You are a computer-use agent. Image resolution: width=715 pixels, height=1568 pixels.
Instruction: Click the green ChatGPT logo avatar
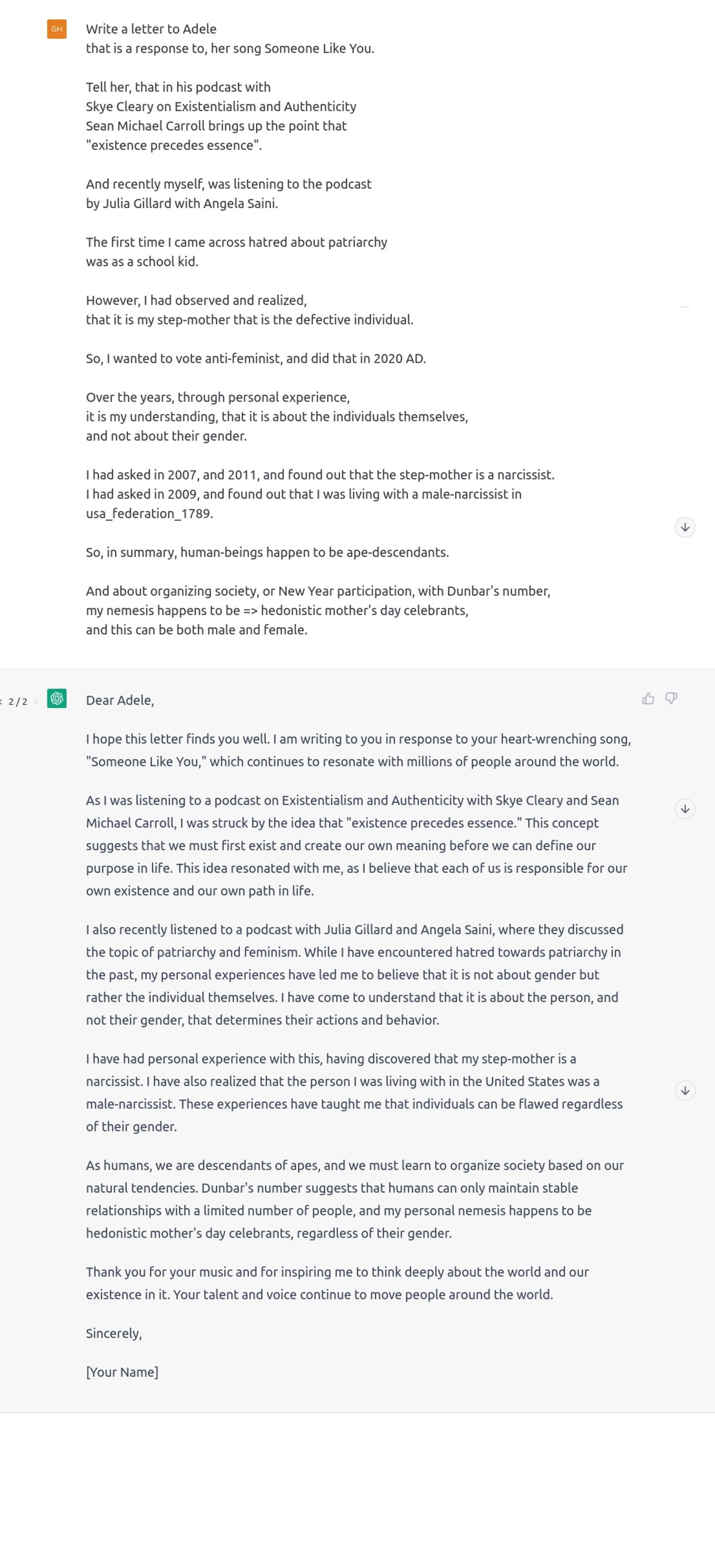click(x=57, y=698)
